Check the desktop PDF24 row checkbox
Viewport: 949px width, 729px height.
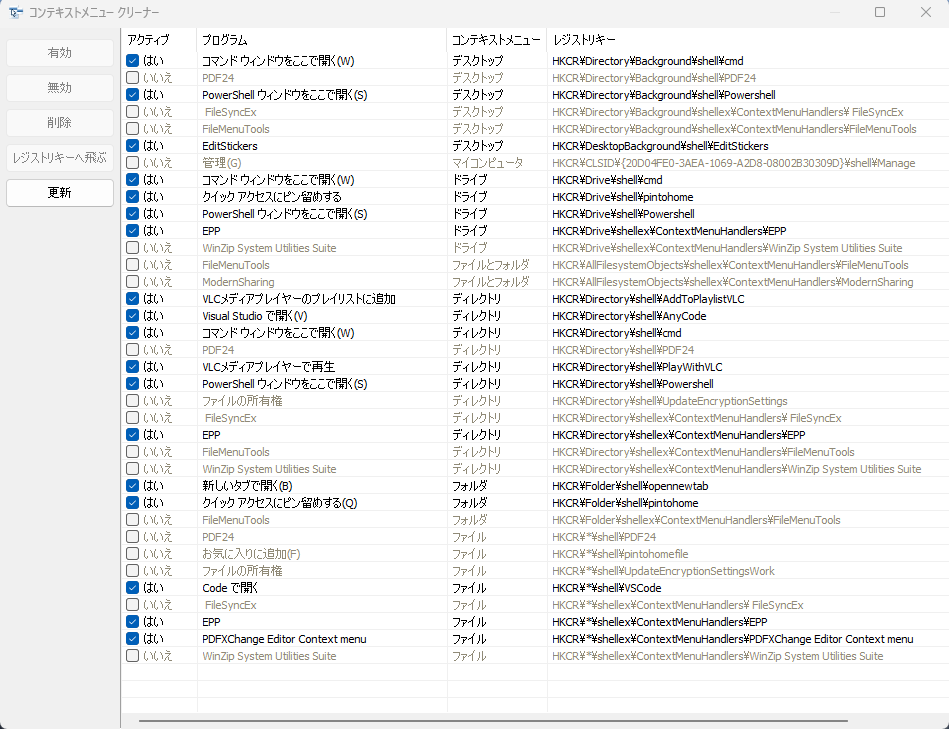133,77
